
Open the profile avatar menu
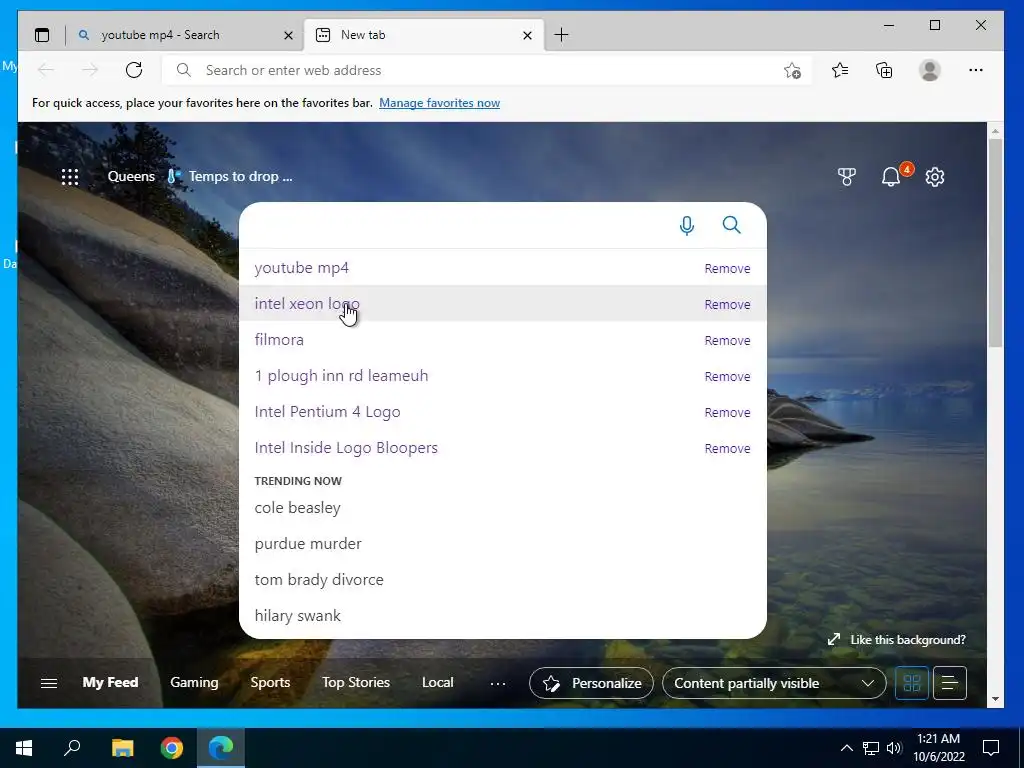tap(929, 70)
